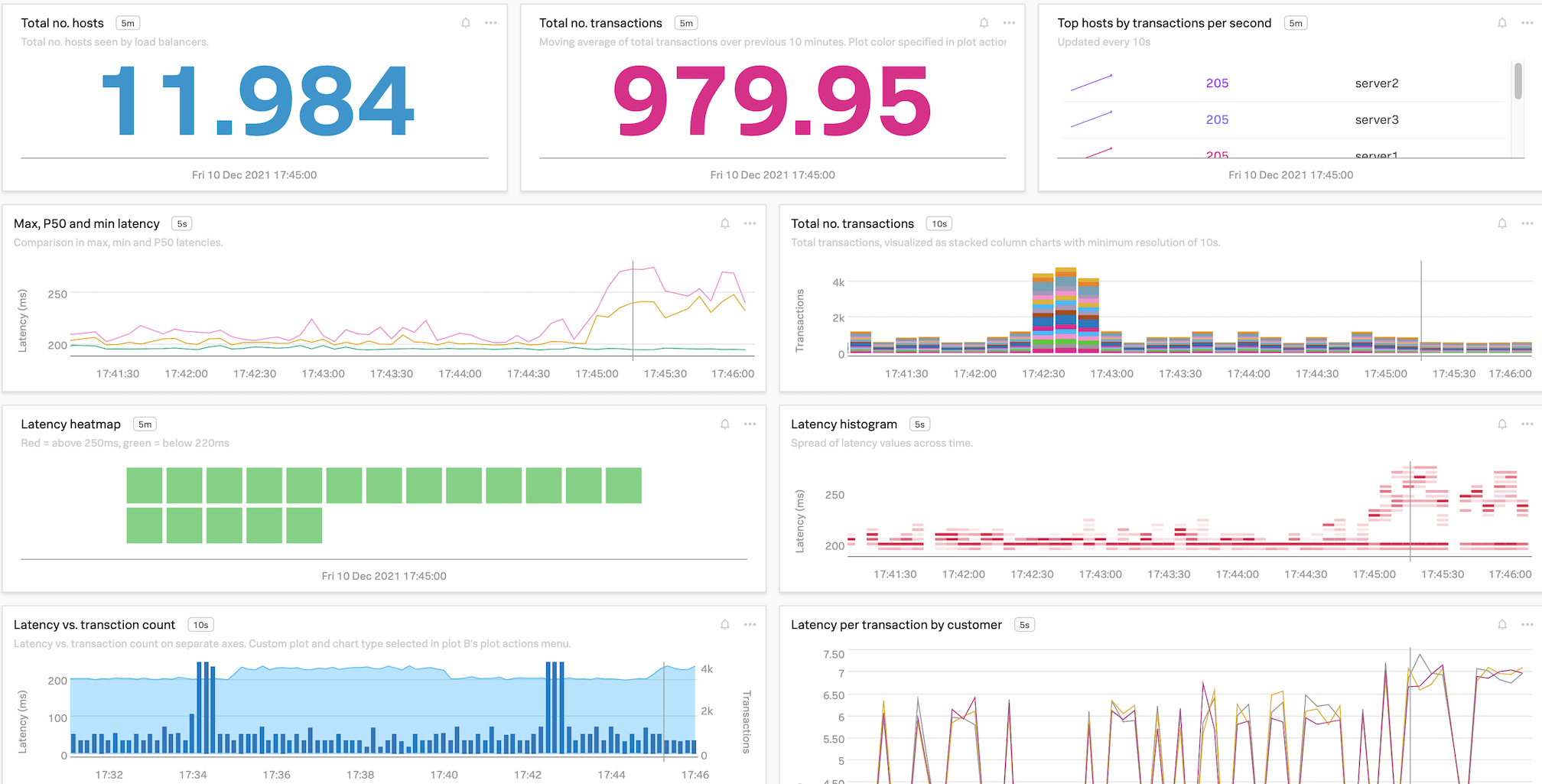Click 5s resolution badge on Latency histogram
This screenshot has height=784, width=1542.
point(919,425)
